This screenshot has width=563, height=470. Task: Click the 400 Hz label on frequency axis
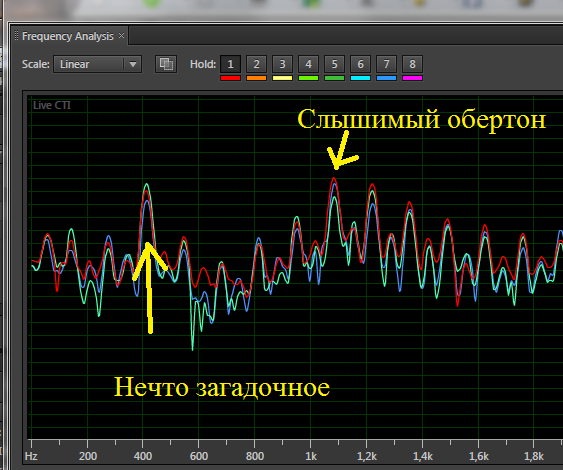tap(143, 456)
